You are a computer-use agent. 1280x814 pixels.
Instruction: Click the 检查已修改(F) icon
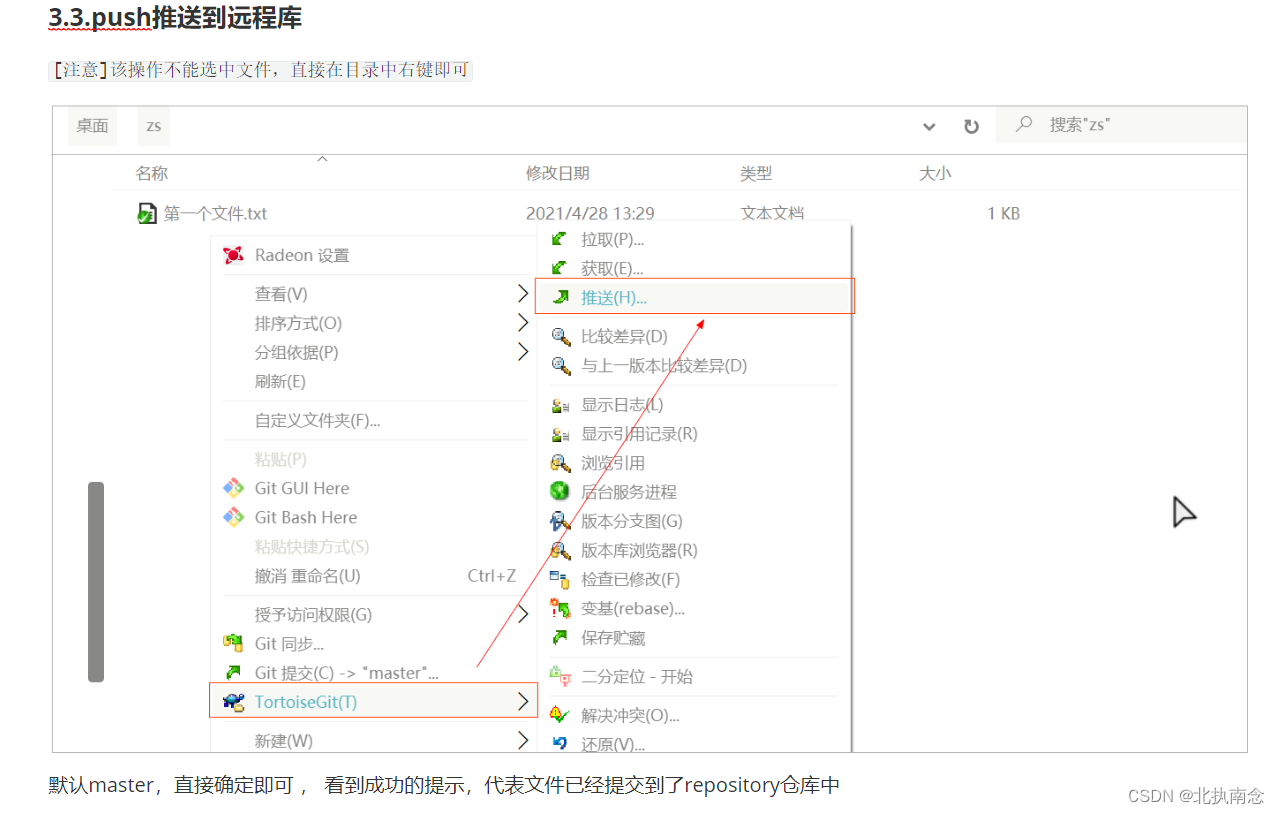(560, 579)
